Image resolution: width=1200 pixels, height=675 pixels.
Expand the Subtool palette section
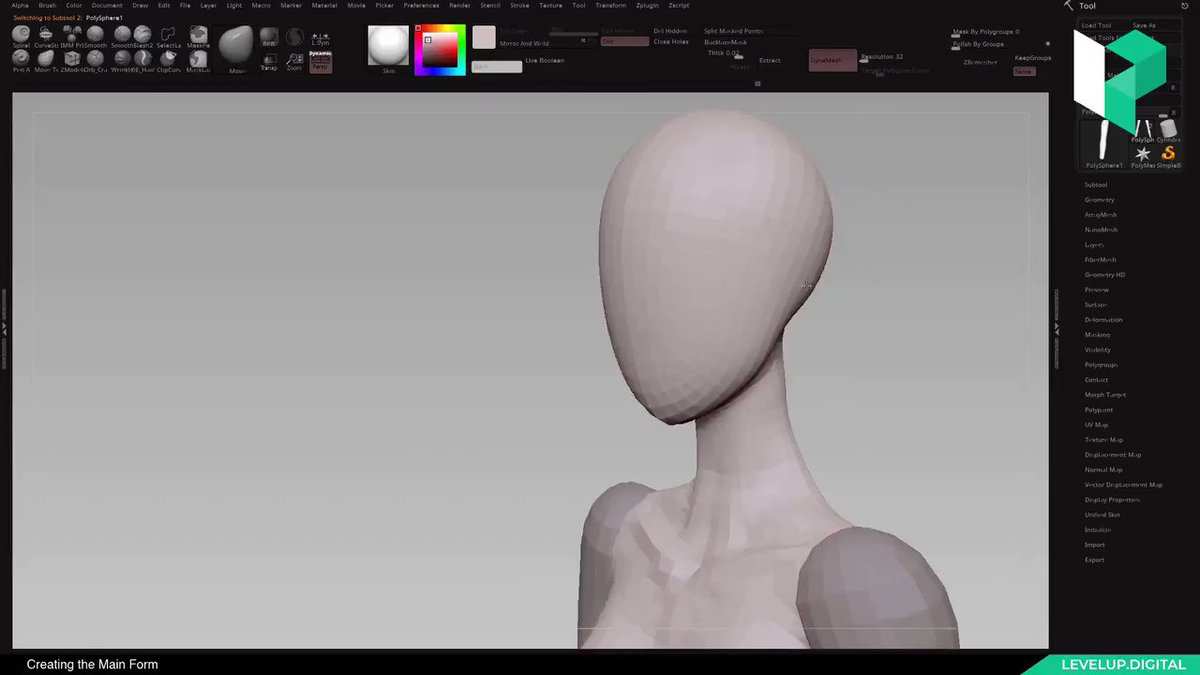coord(1096,185)
